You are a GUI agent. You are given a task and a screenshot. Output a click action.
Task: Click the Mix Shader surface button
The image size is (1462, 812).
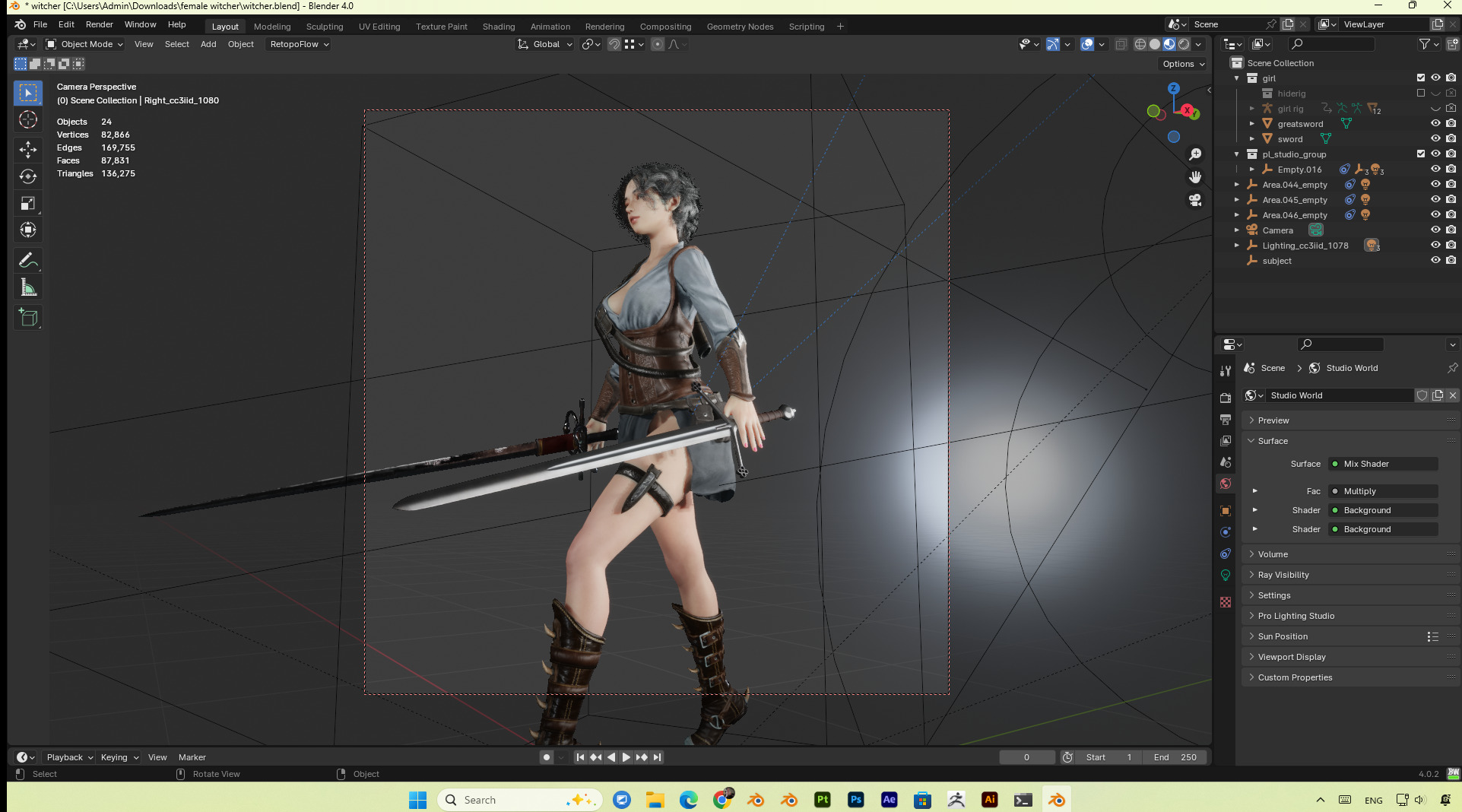(x=1383, y=464)
